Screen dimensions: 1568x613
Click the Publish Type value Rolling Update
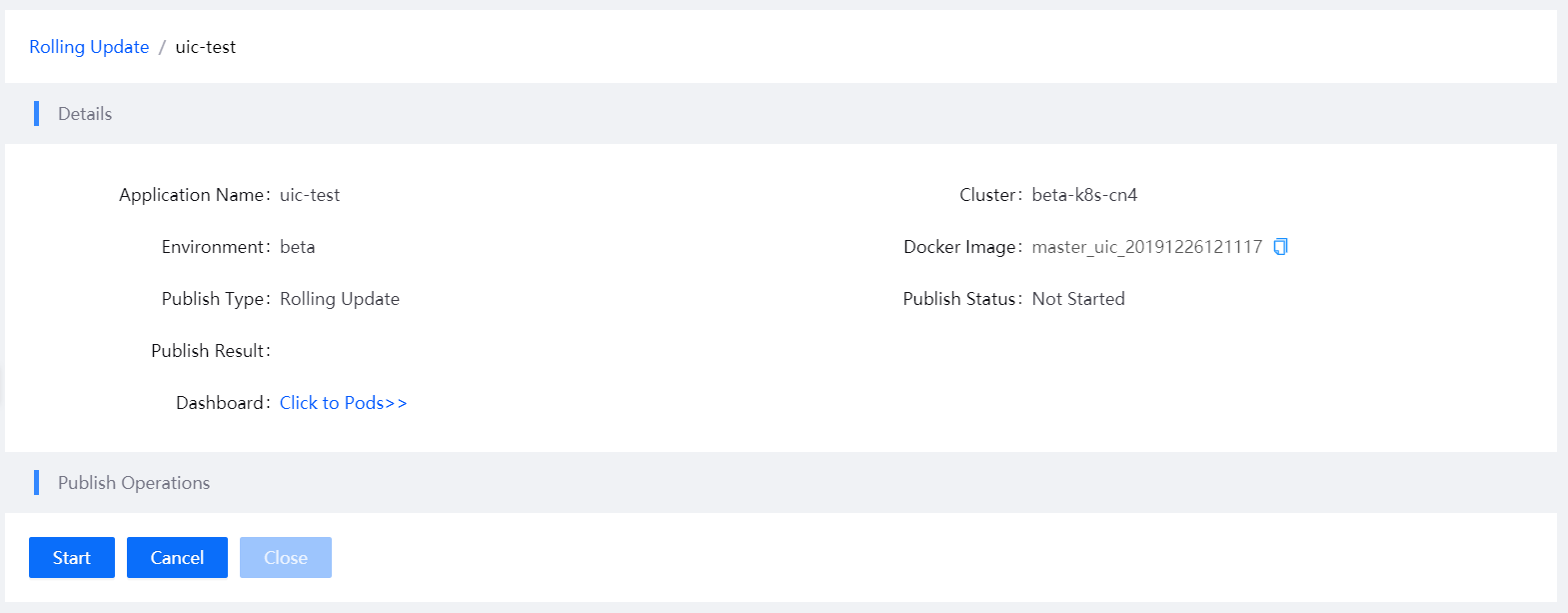pos(340,299)
